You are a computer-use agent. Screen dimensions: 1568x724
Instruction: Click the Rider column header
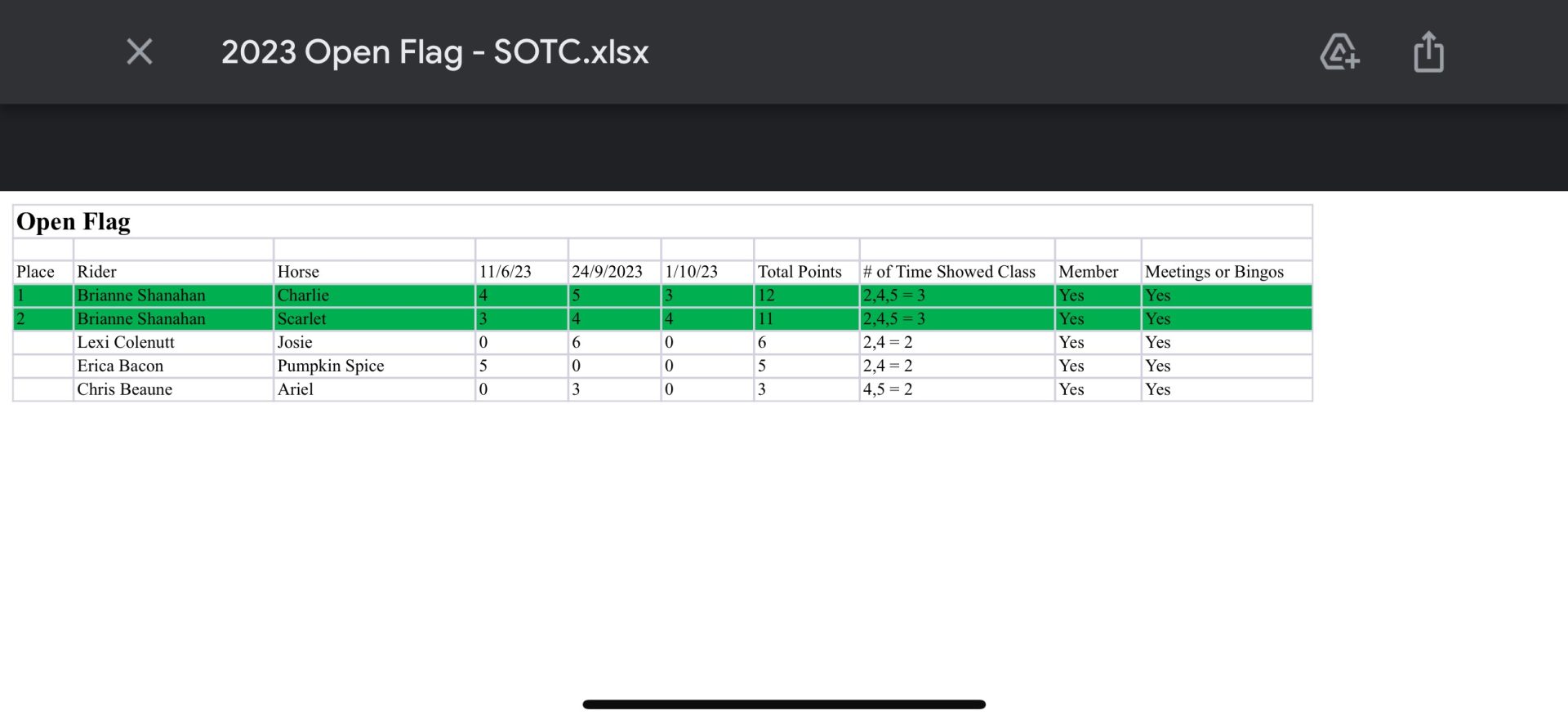96,272
